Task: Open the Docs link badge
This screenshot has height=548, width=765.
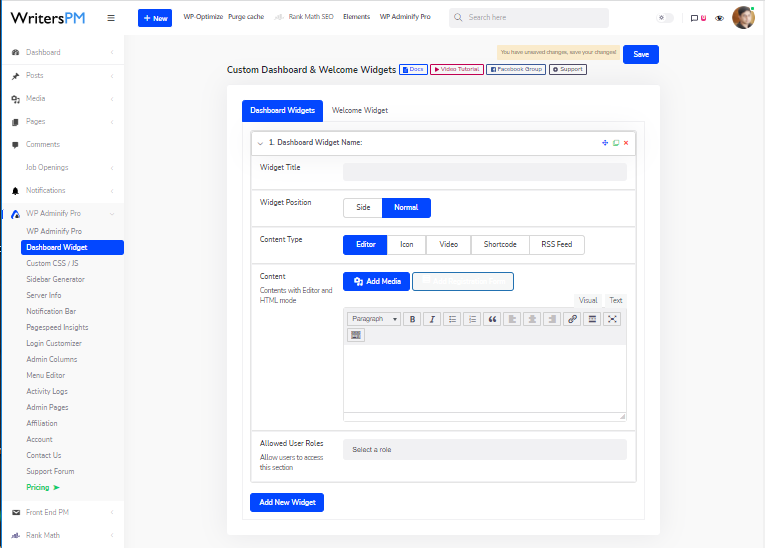Action: click(413, 70)
